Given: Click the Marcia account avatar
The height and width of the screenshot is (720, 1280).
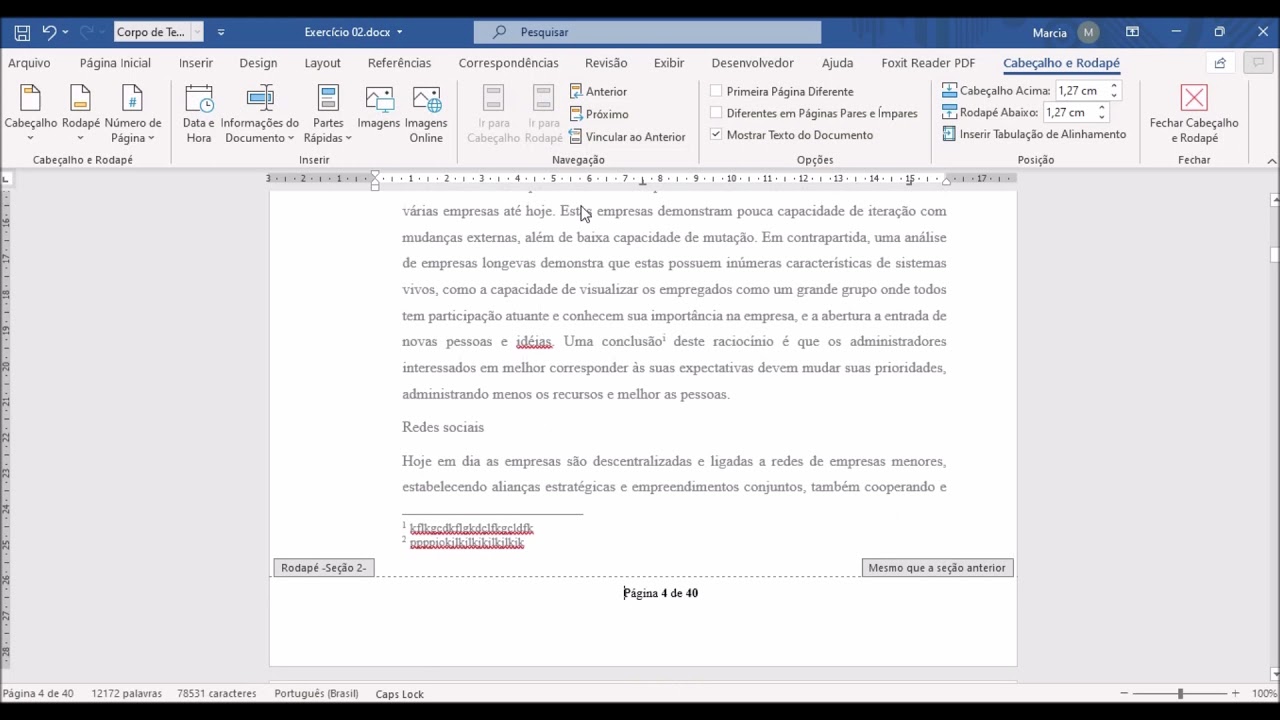Looking at the screenshot, I should (x=1088, y=32).
